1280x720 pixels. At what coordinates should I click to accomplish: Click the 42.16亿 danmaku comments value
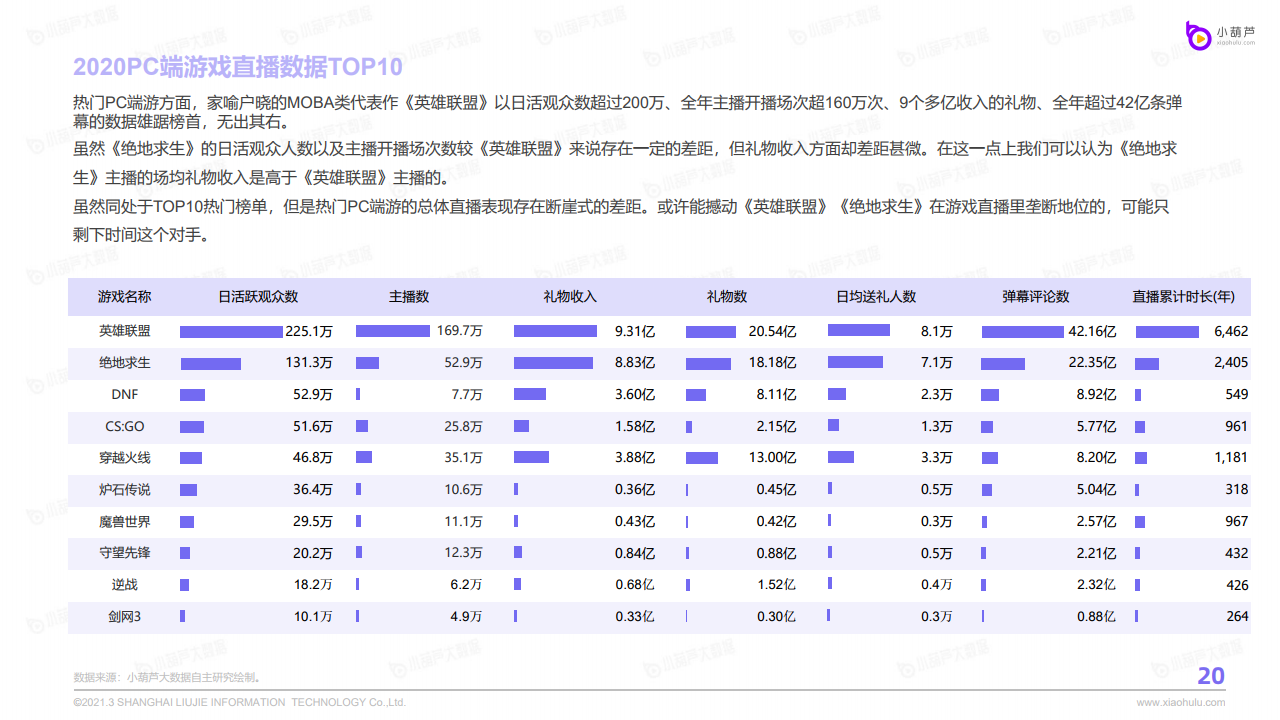click(1093, 331)
